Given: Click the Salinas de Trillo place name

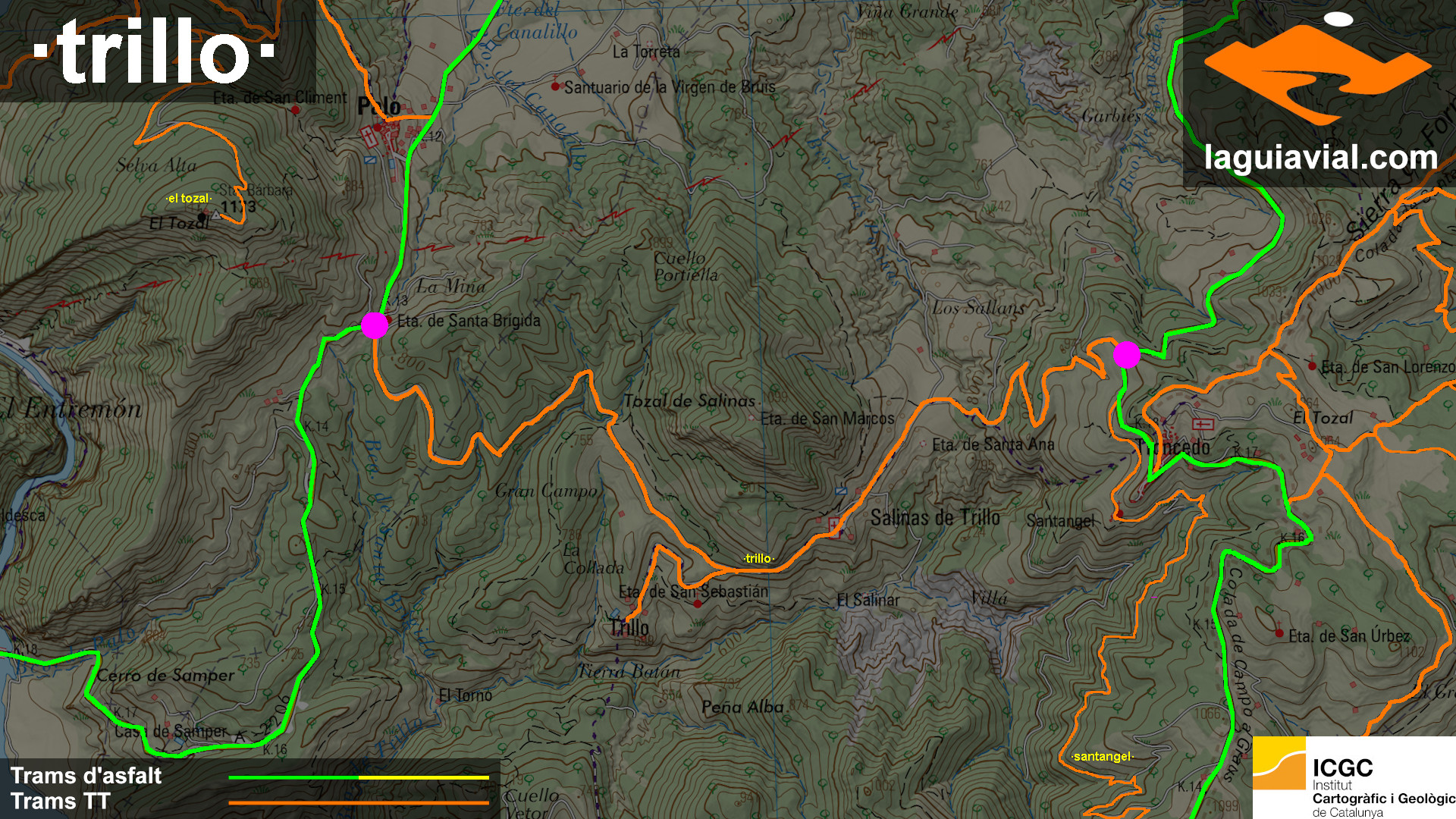Looking at the screenshot, I should click(x=934, y=518).
